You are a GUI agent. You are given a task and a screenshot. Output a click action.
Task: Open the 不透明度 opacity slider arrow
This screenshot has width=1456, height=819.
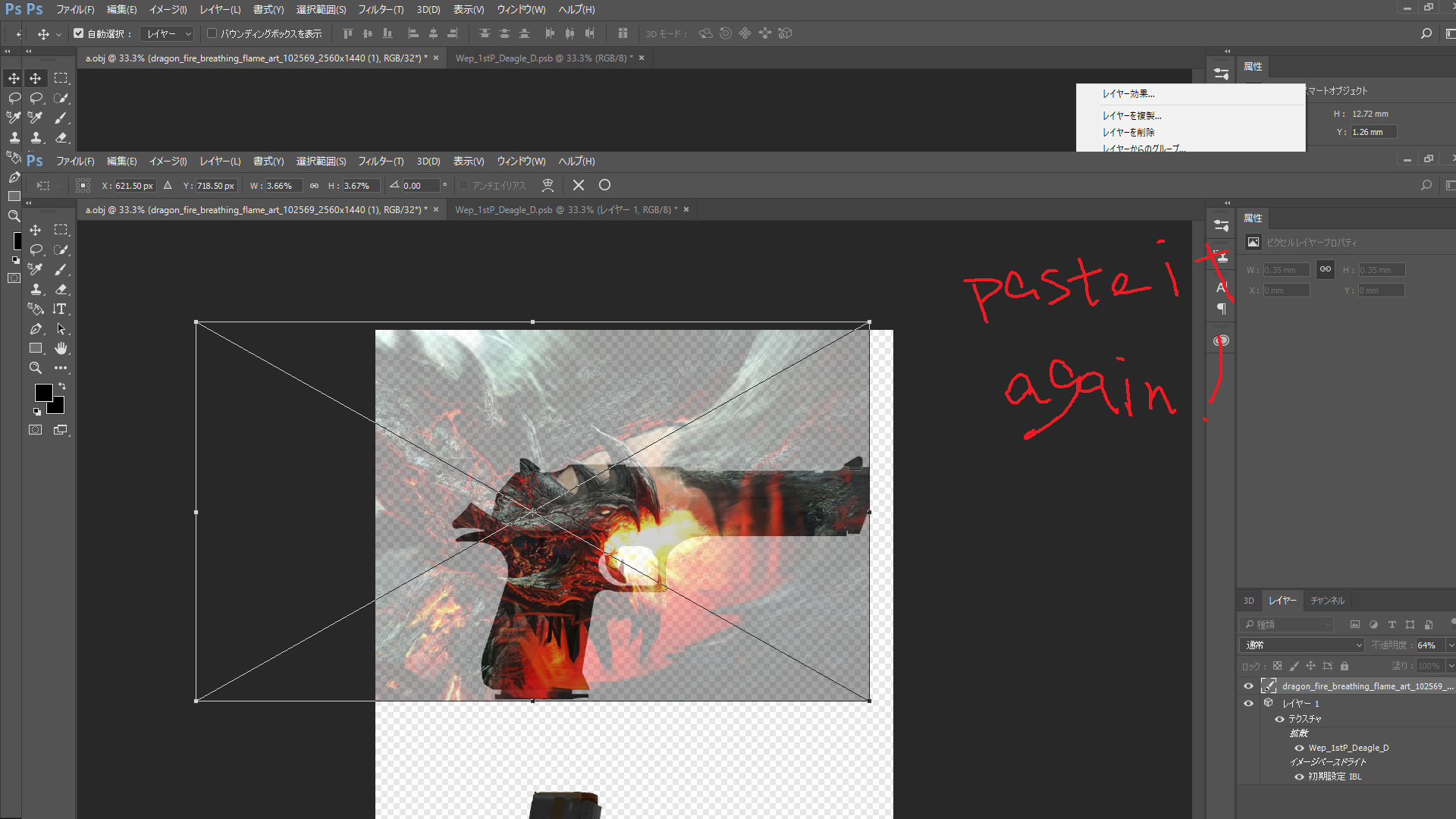(1450, 645)
